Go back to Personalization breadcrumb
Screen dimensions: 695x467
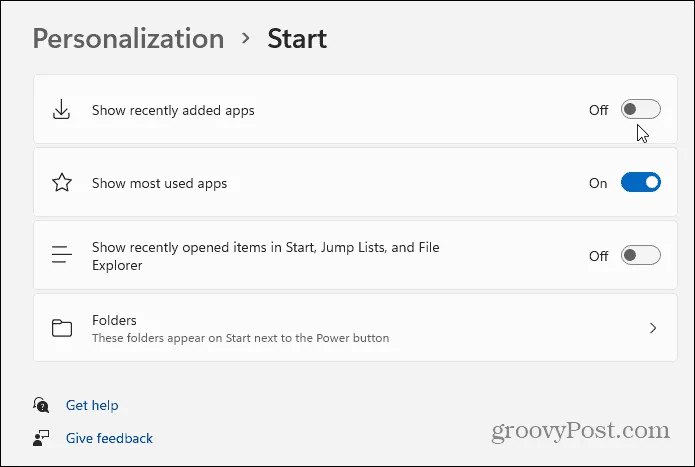tap(129, 39)
